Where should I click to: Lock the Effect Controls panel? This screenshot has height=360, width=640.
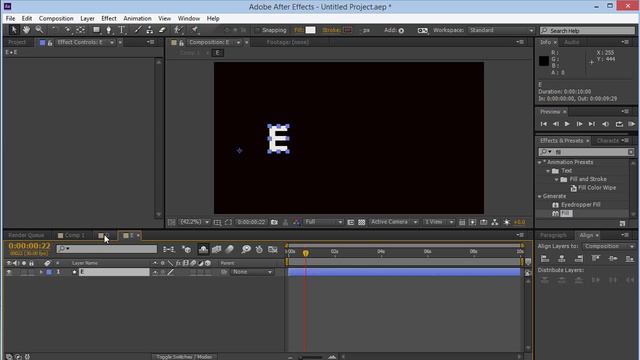pos(50,42)
